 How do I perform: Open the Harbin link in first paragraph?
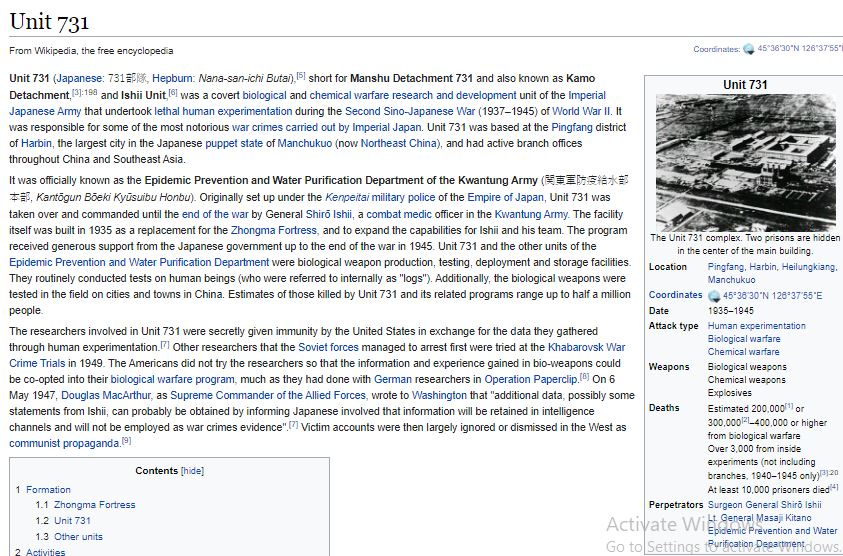pos(36,144)
